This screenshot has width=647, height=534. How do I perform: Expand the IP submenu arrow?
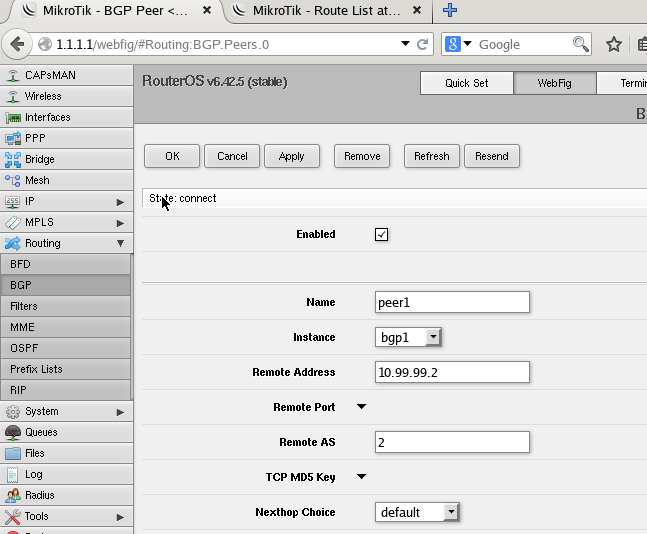120,202
